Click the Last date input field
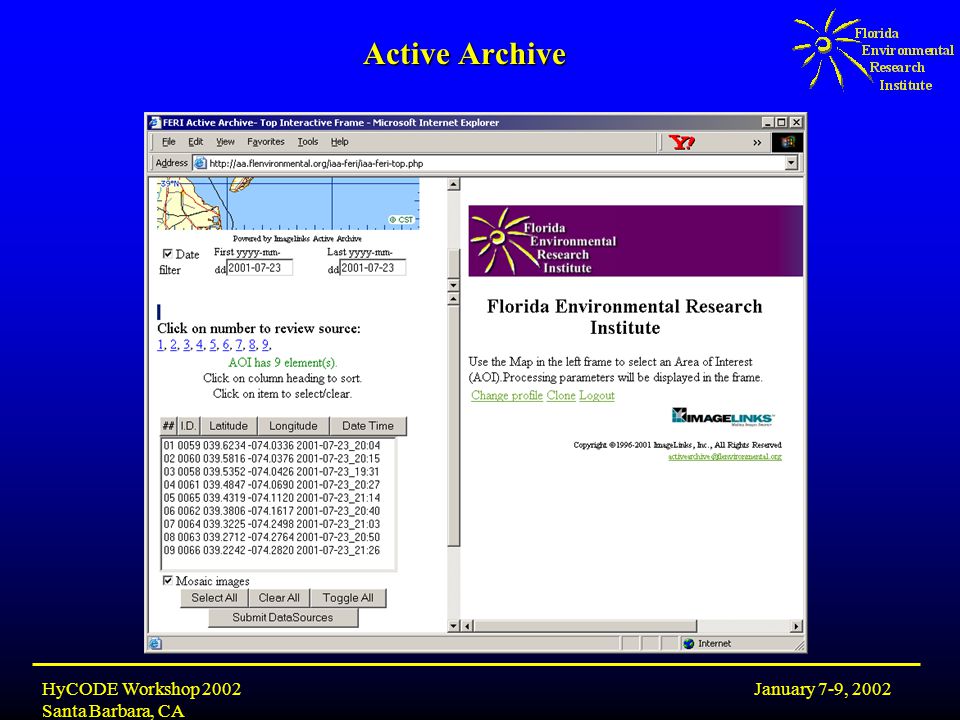The height and width of the screenshot is (720, 960). (373, 268)
